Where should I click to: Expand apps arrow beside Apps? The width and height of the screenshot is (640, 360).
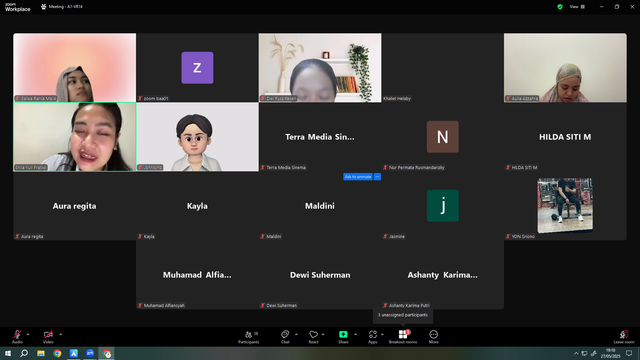(x=382, y=334)
